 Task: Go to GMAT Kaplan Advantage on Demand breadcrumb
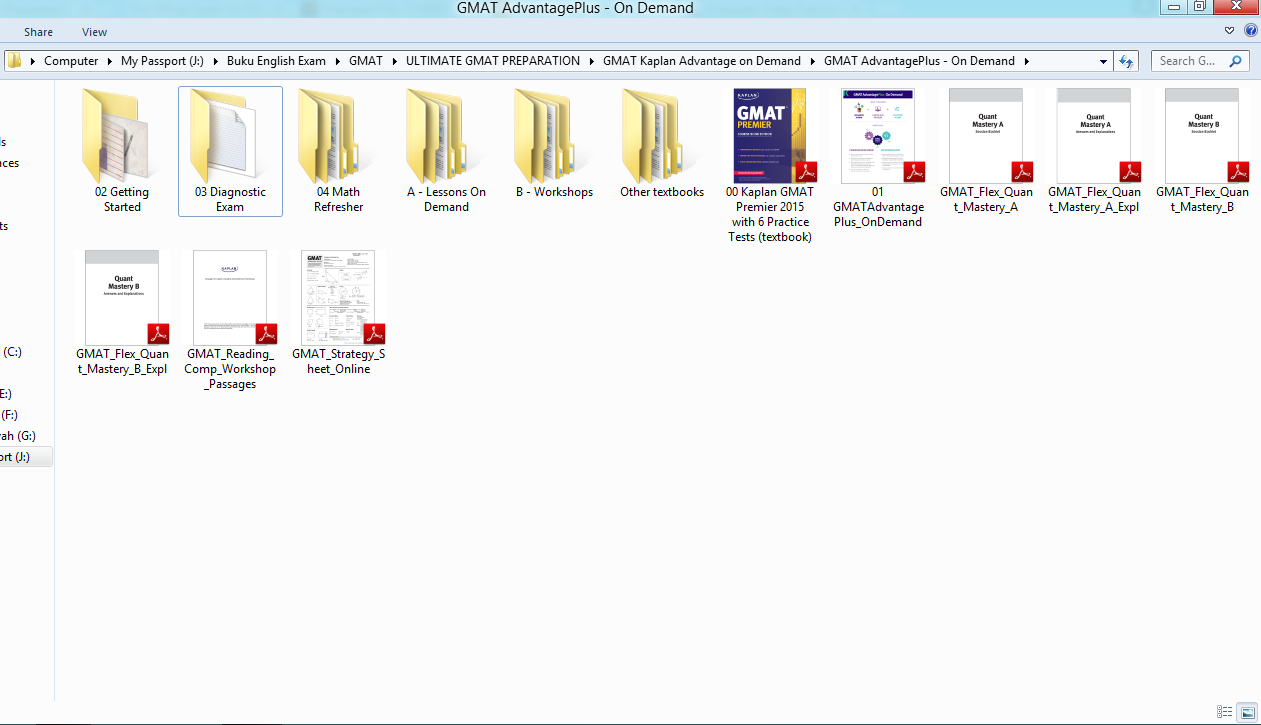(x=702, y=61)
